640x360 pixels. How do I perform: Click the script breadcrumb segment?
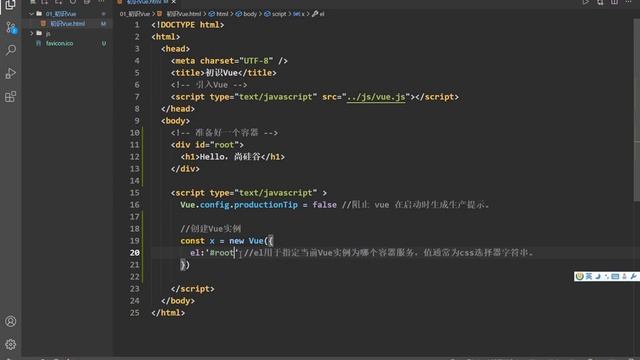[276, 14]
